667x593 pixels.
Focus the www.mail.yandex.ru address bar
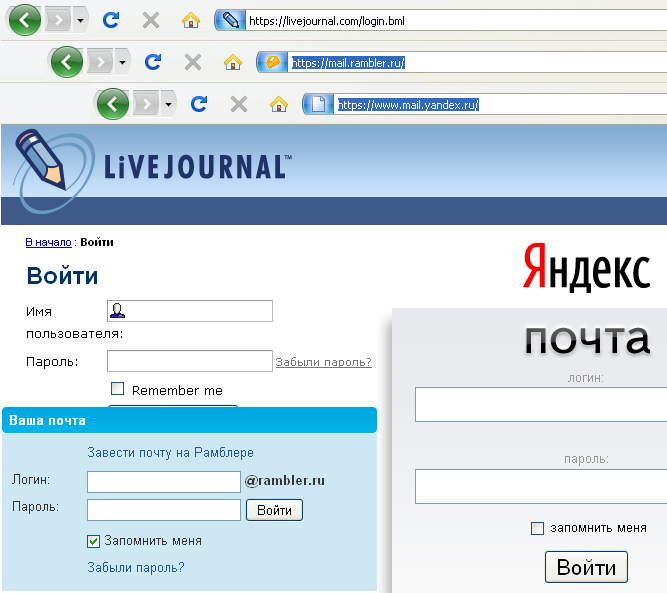click(500, 104)
